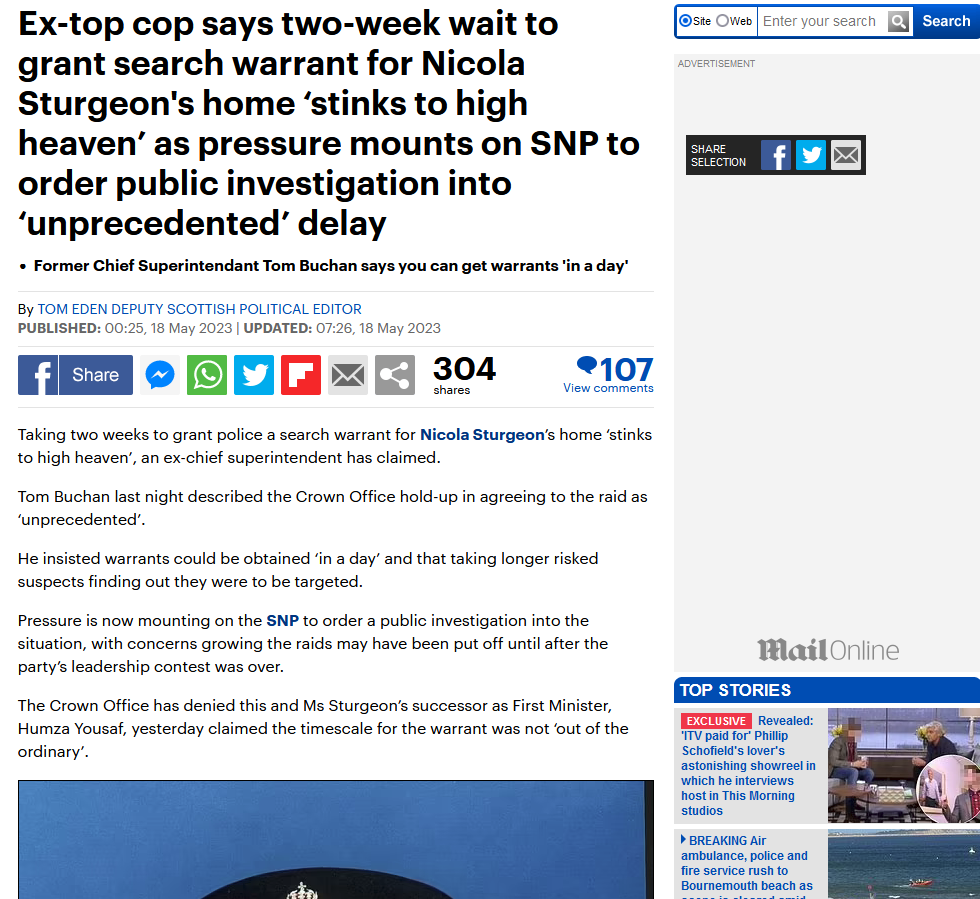Open Tom Eden author byline link
This screenshot has width=980, height=899.
(x=199, y=309)
